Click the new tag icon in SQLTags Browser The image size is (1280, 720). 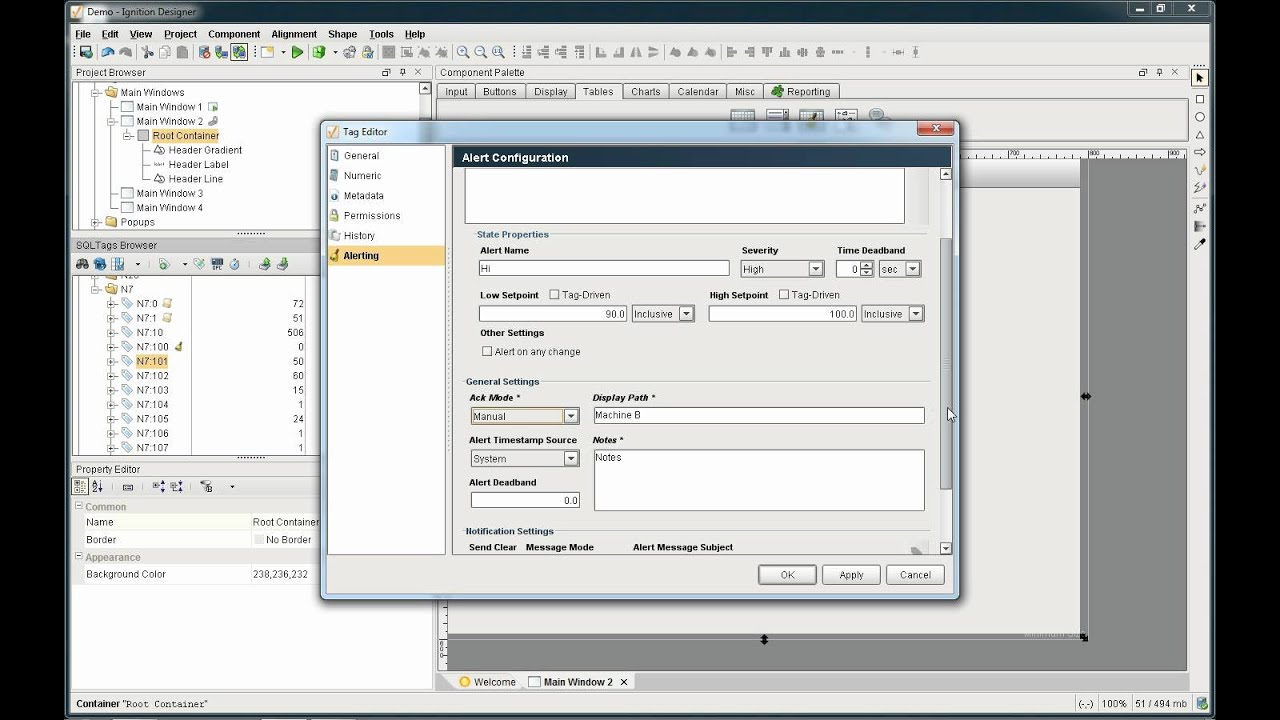click(164, 264)
